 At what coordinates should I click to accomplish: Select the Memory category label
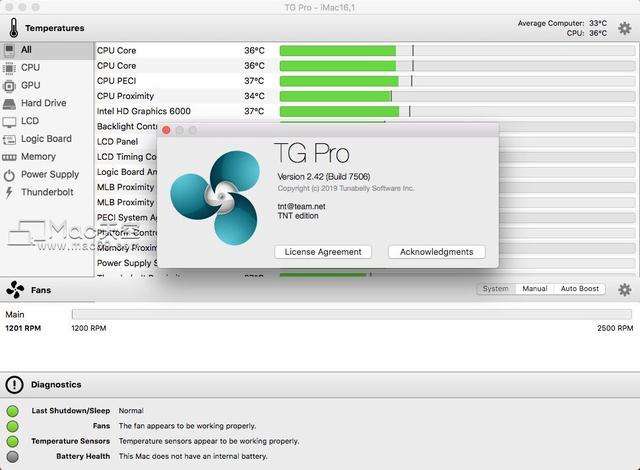pos(38,157)
